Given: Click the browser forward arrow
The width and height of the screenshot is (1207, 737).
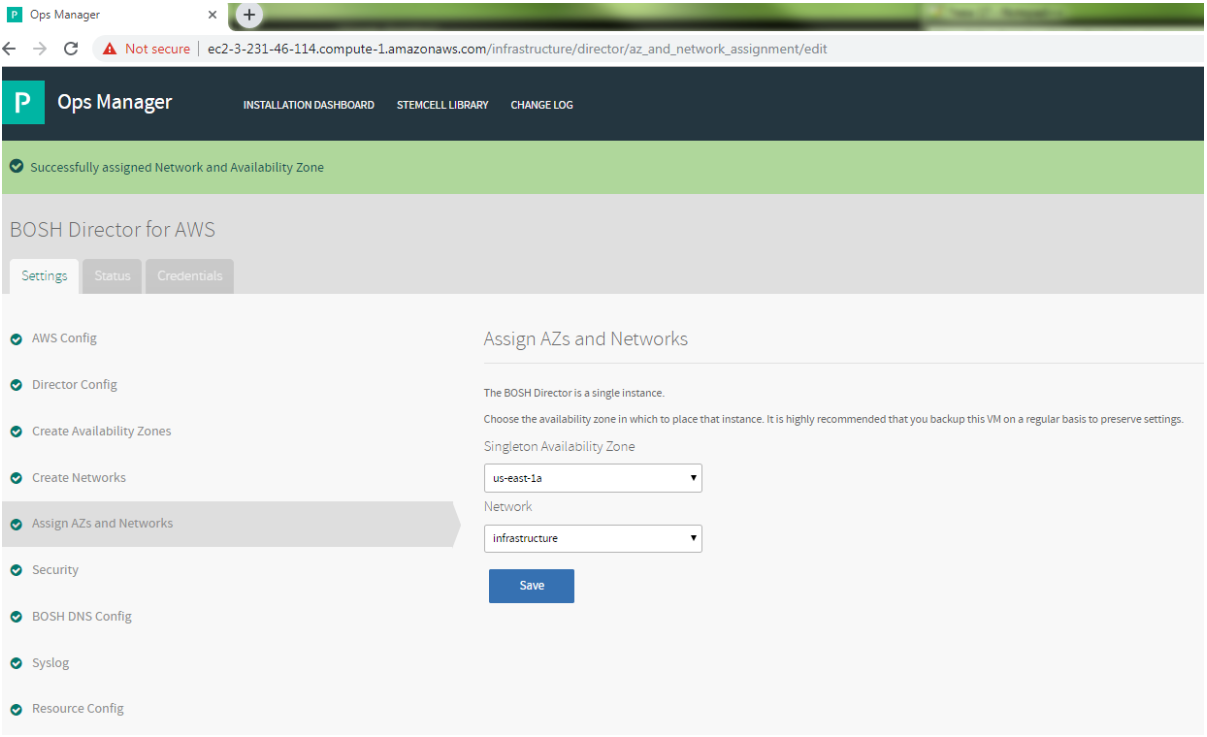Looking at the screenshot, I should (40, 48).
